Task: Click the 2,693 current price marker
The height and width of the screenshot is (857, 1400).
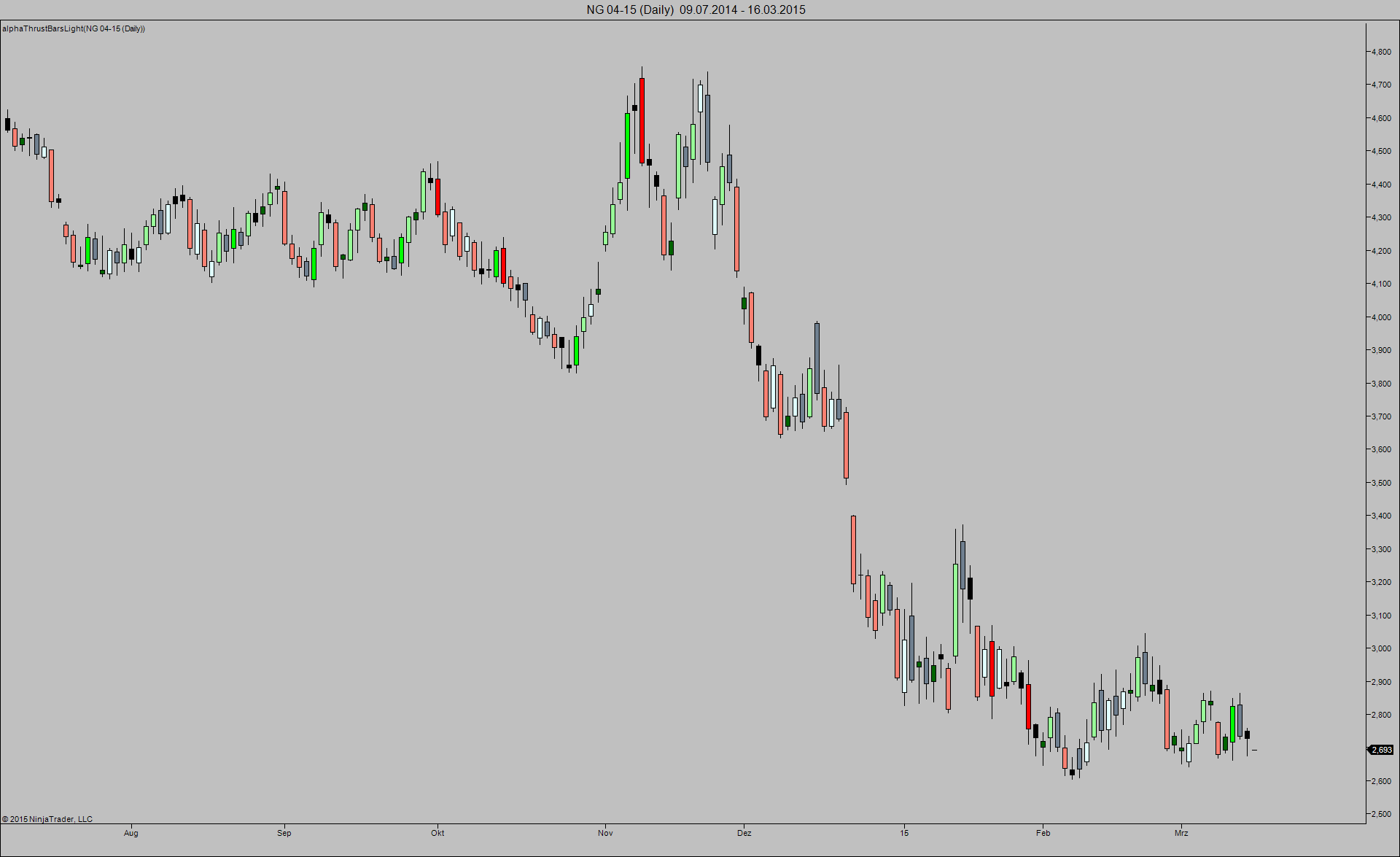Action: pyautogui.click(x=1381, y=750)
